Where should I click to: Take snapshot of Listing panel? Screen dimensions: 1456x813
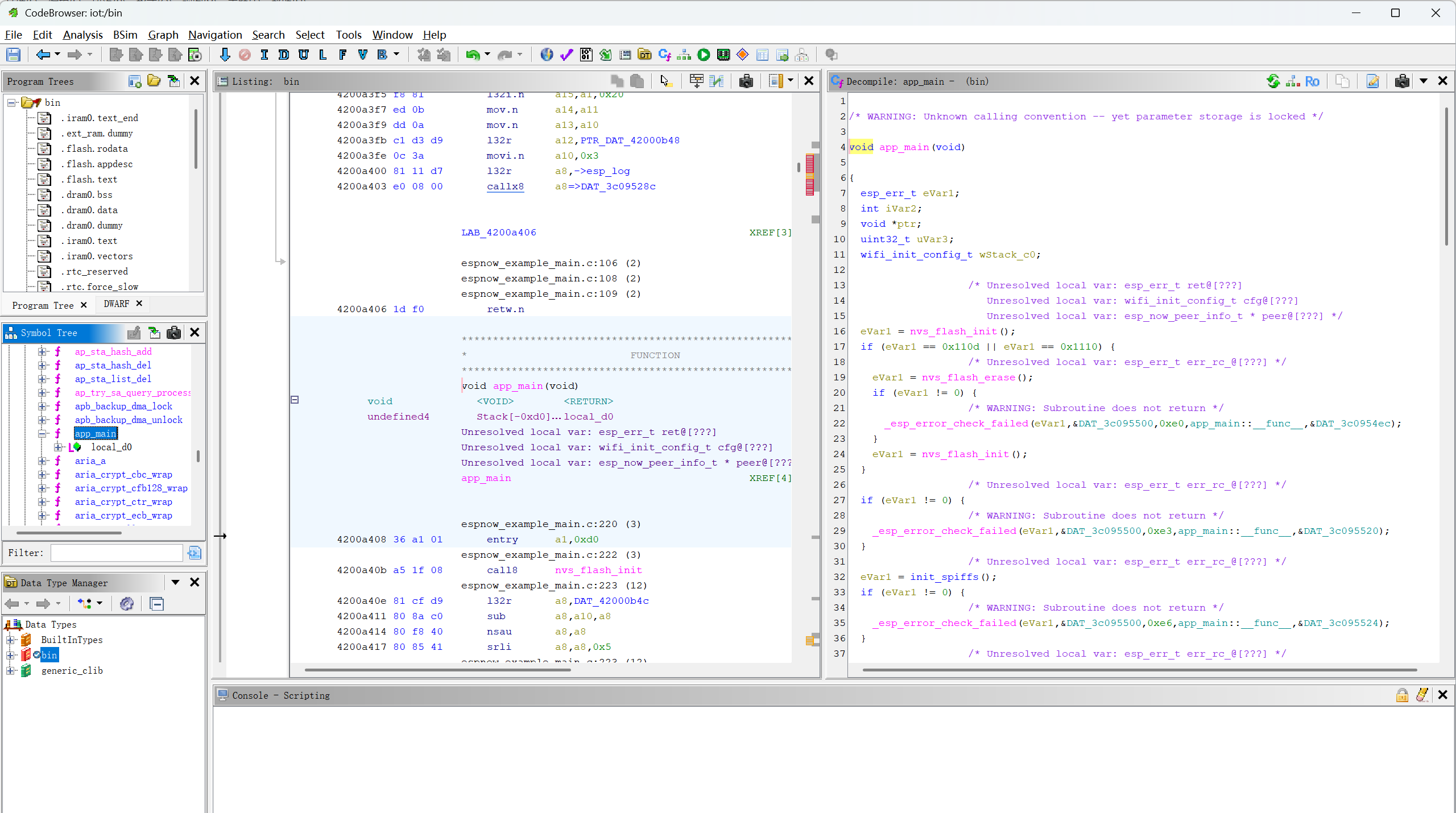point(746,81)
